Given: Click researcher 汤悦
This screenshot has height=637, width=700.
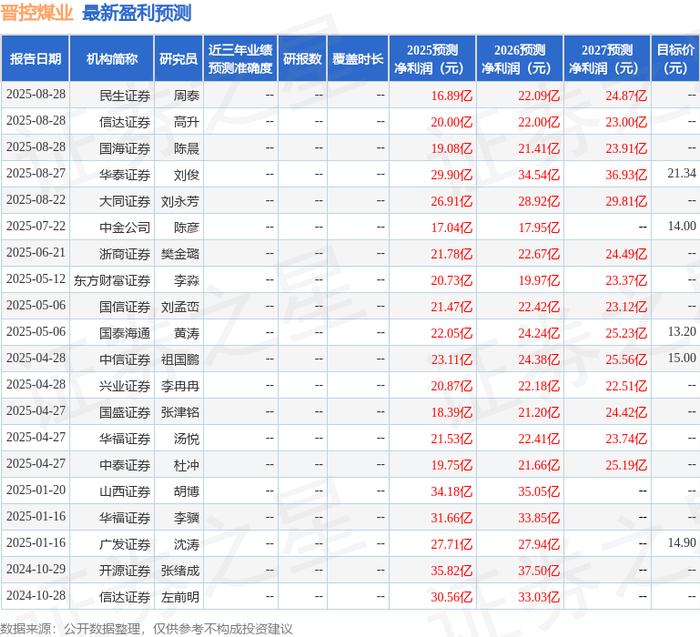Looking at the screenshot, I should 187,438.
